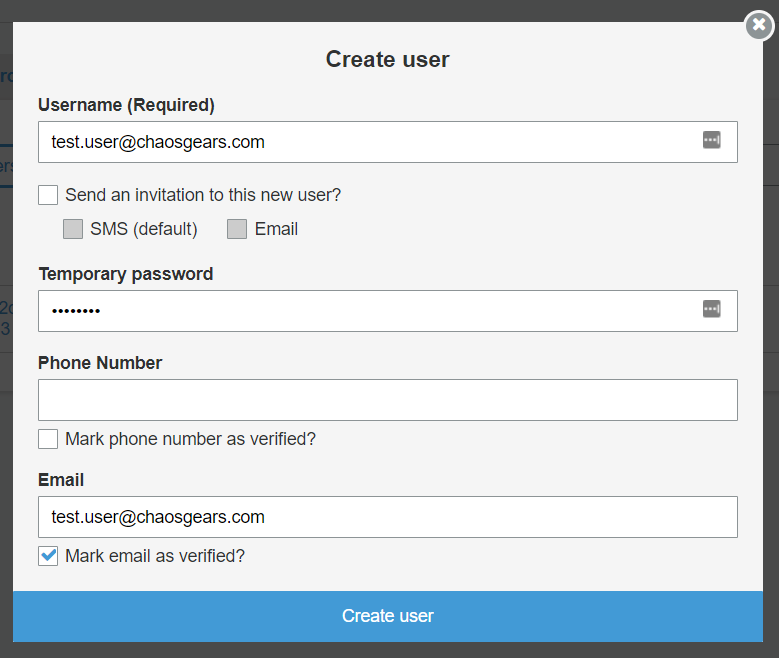Close the Create user dialog

760,25
